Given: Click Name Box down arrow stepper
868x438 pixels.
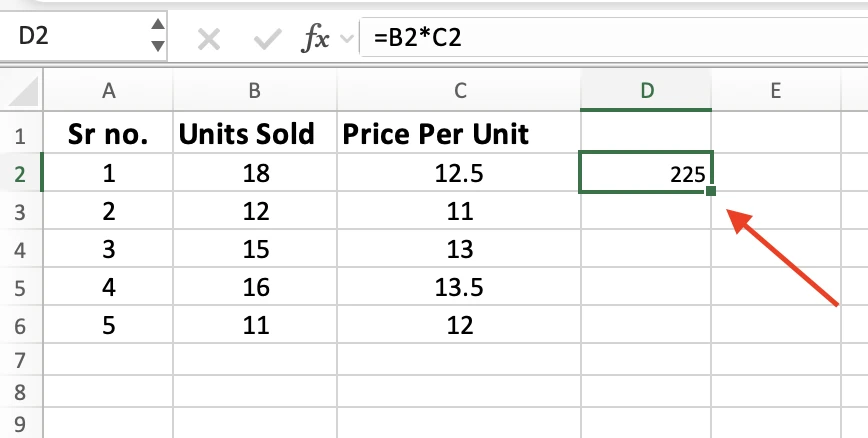Looking at the screenshot, I should pos(158,46).
